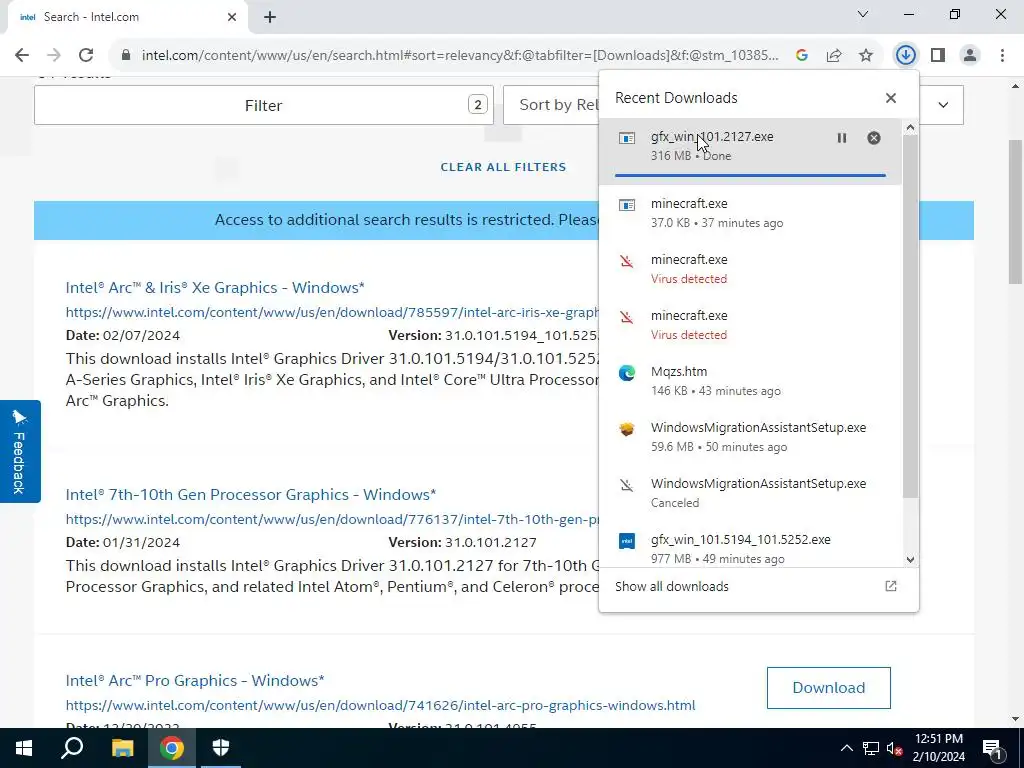Image resolution: width=1024 pixels, height=768 pixels.
Task: Click the downloads list scroll-down arrow
Action: (x=910, y=560)
